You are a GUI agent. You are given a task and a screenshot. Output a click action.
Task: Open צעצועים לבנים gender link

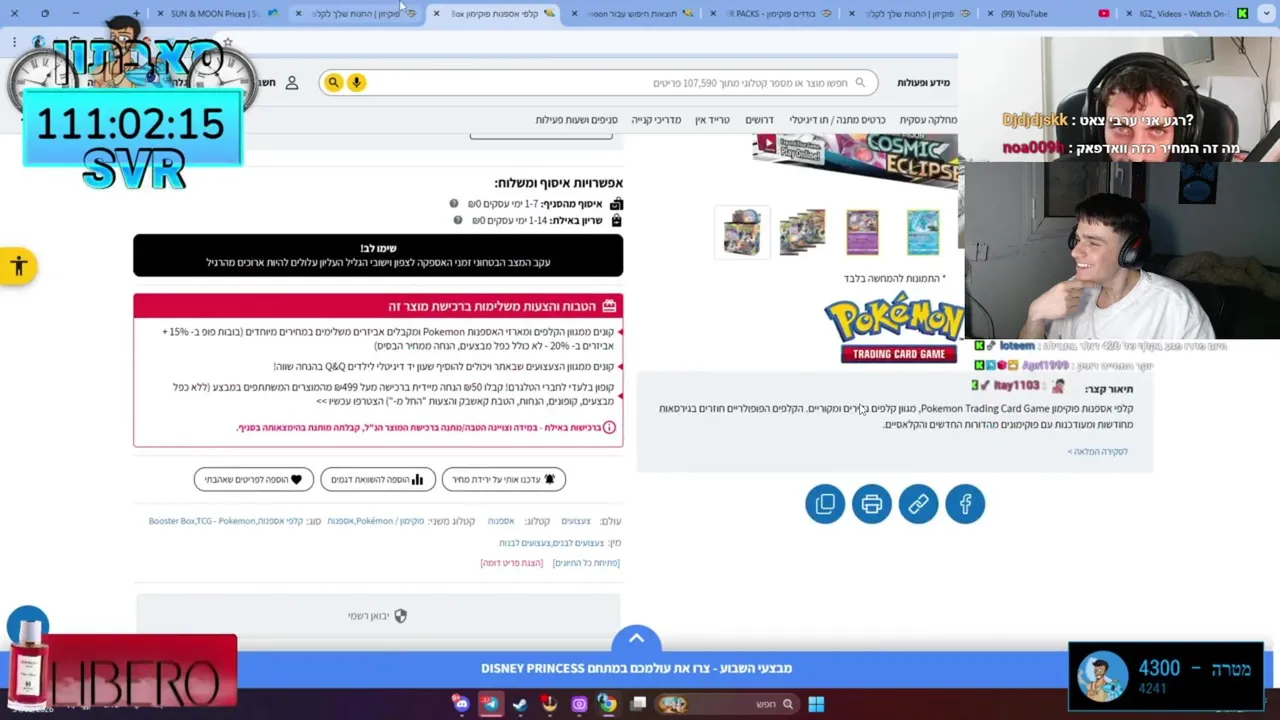pos(578,543)
